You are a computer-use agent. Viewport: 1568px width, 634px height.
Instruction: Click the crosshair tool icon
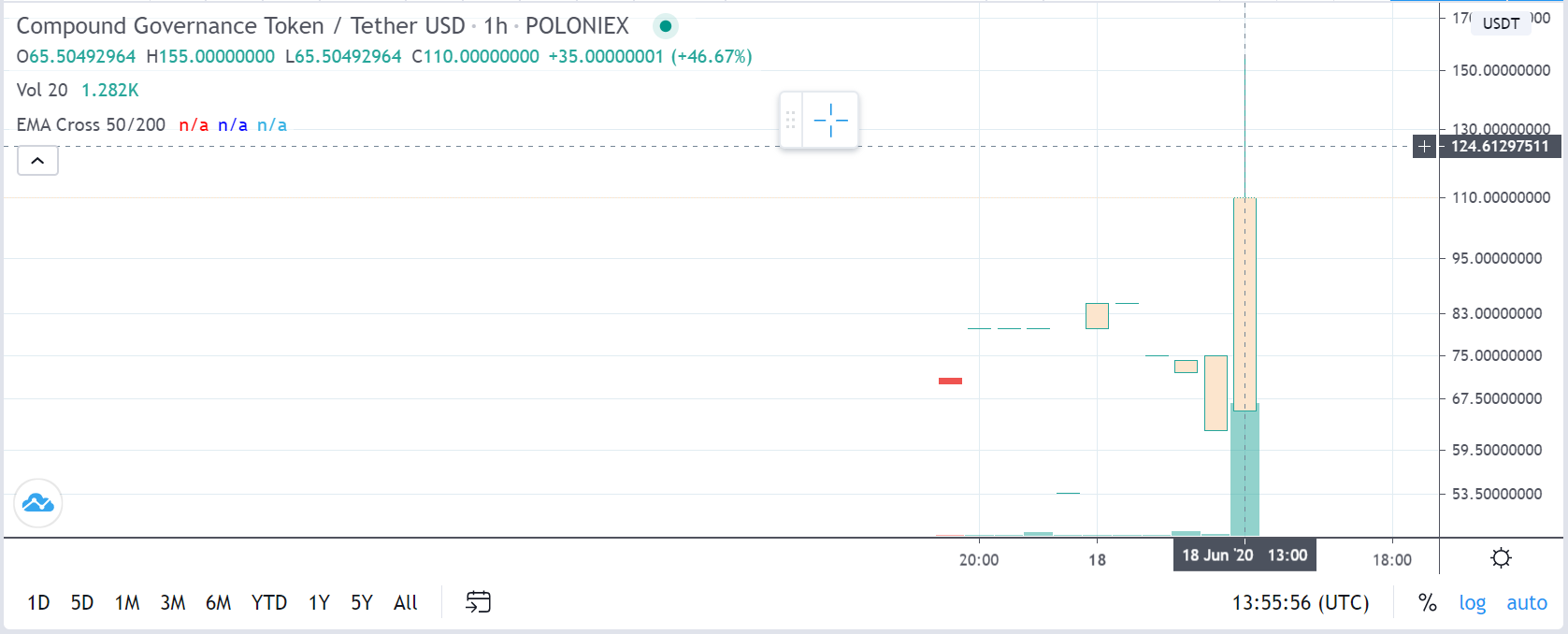tap(830, 121)
